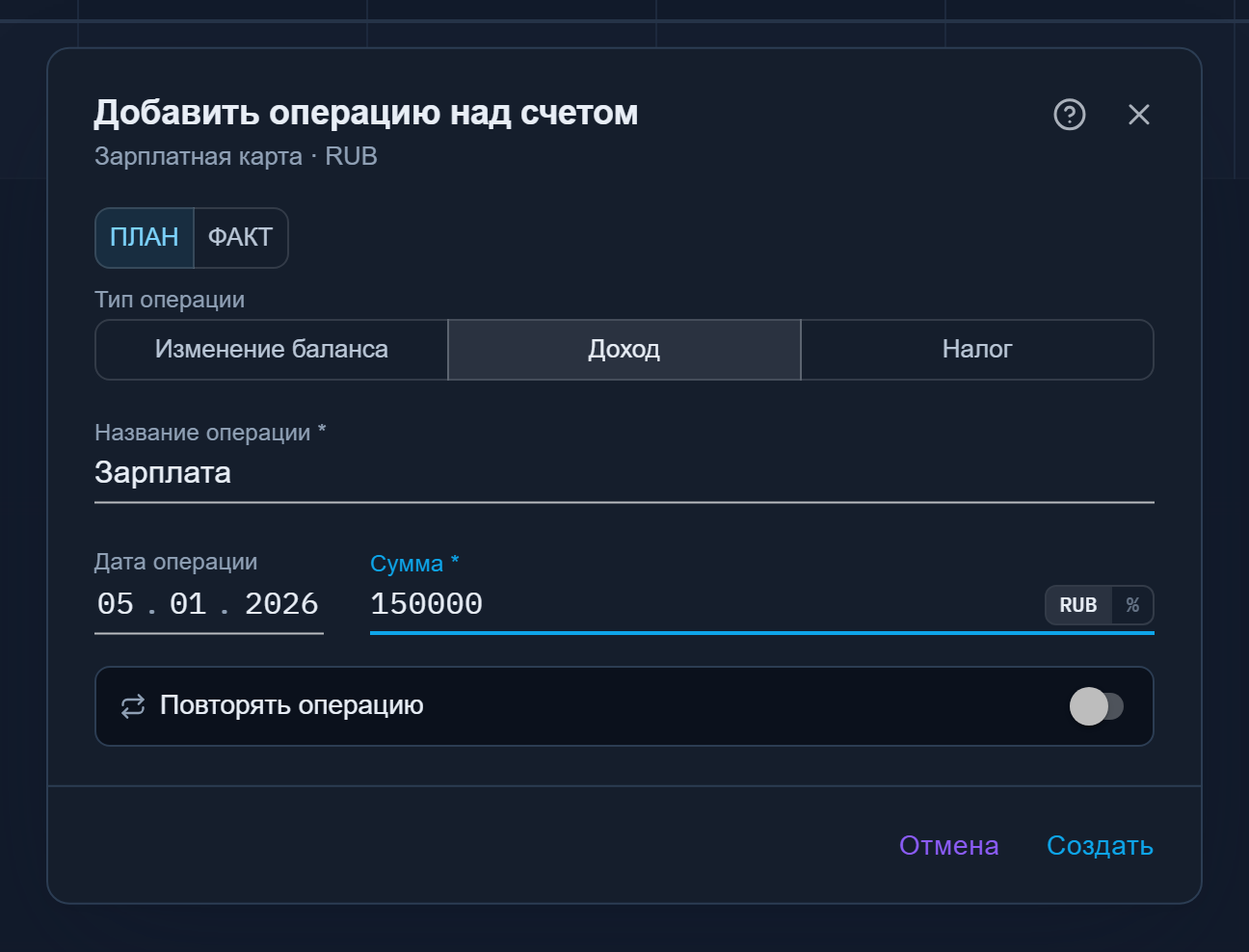Click the Зарплатная карта · RUB subtitle
The image size is (1249, 952).
(x=236, y=157)
